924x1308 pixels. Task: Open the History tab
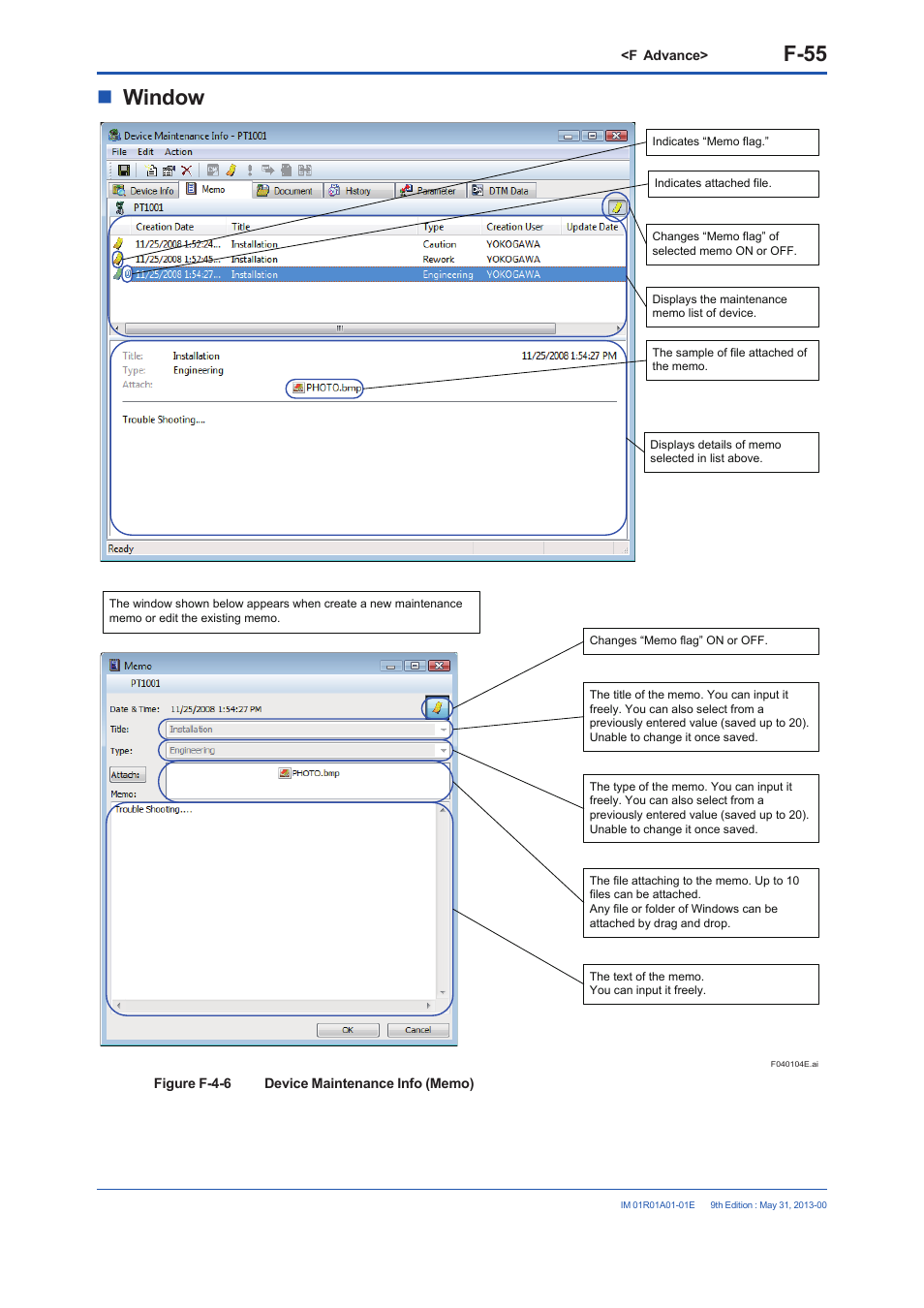(358, 191)
